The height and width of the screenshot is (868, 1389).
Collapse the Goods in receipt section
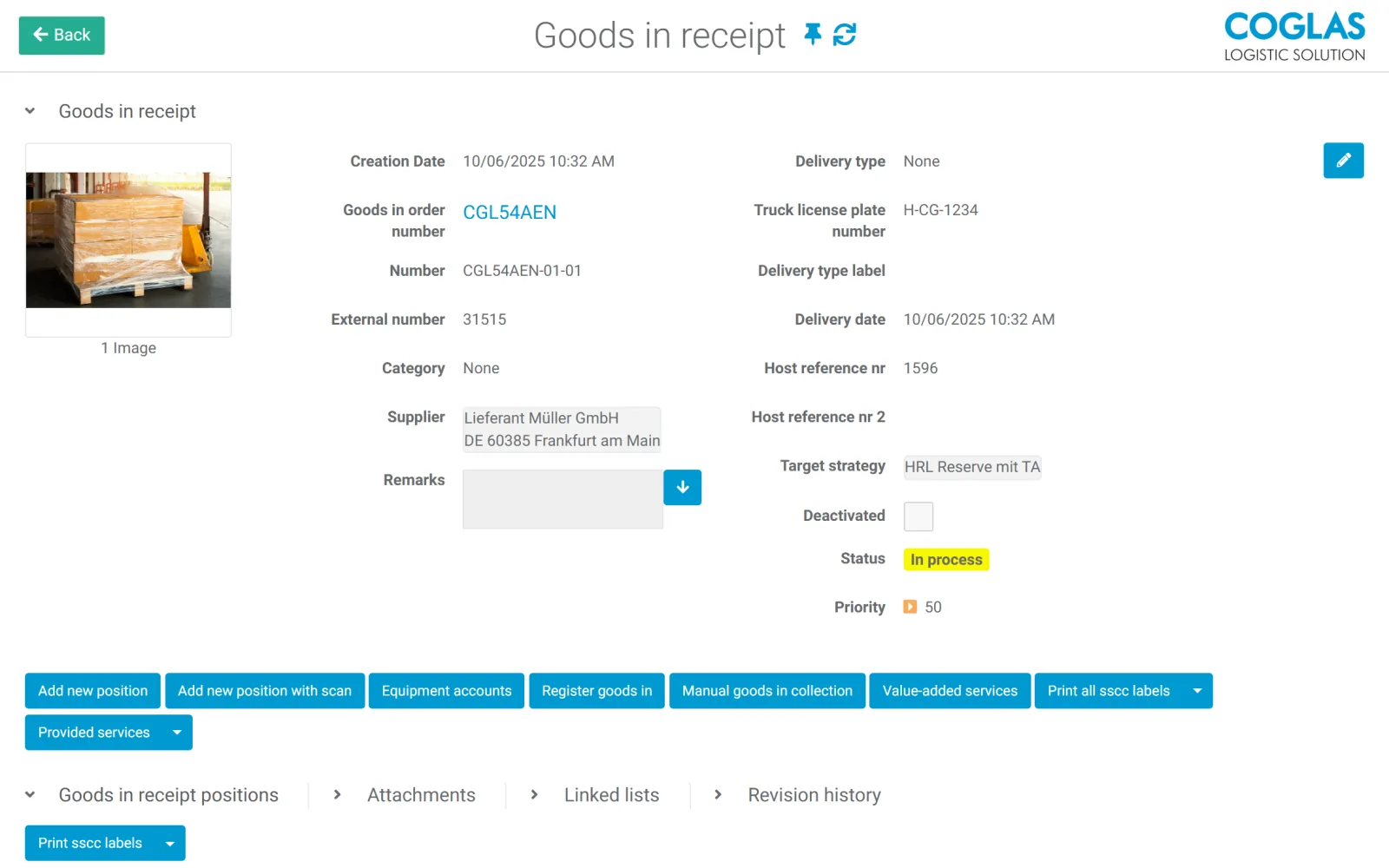click(x=30, y=111)
